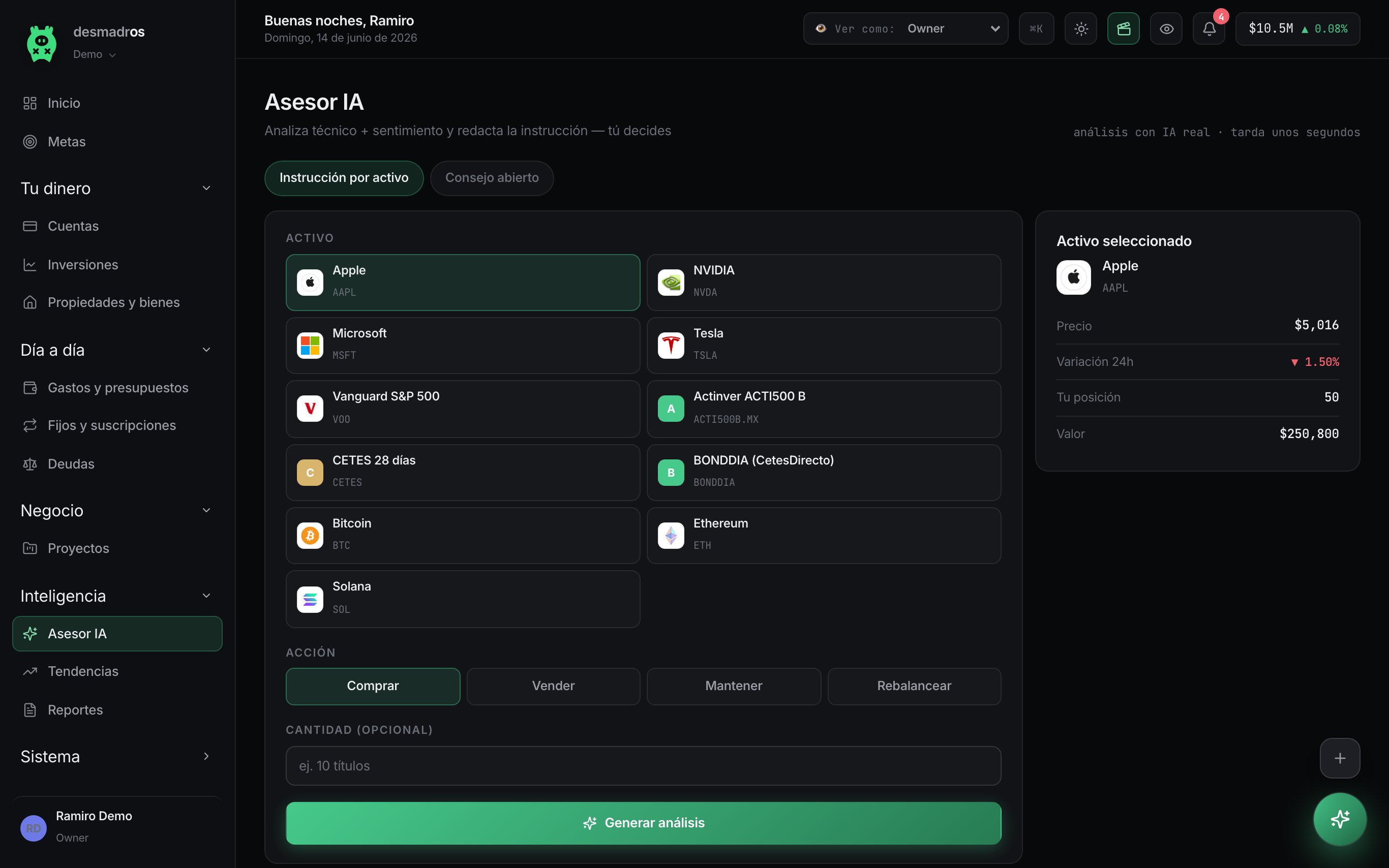The height and width of the screenshot is (868, 1389).
Task: Click the Propiedades y bienes house icon
Action: 30,302
